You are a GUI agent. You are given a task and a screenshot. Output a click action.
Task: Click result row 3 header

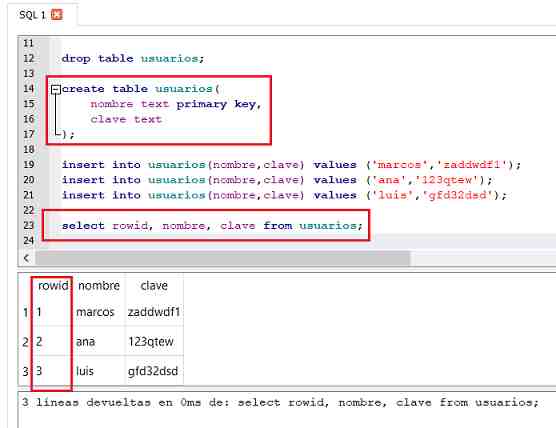25,371
